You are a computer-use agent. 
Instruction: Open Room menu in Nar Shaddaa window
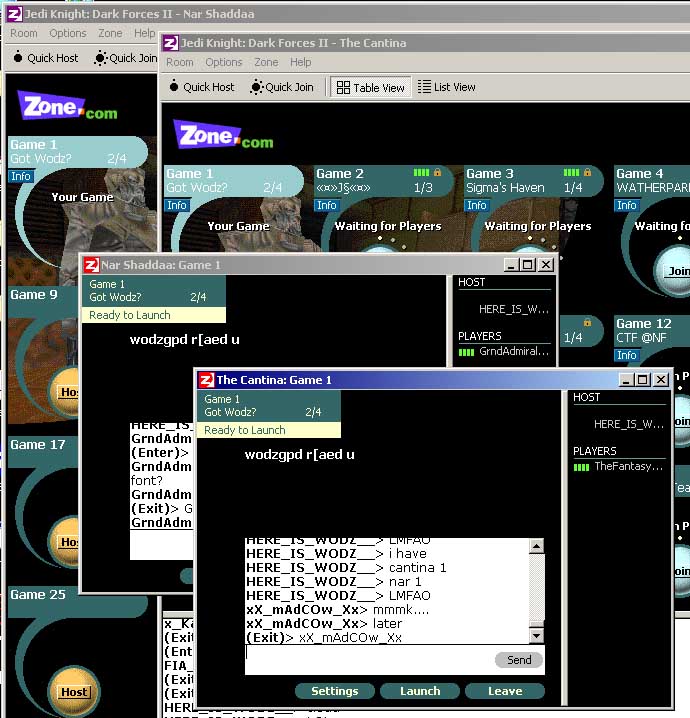coord(24,33)
